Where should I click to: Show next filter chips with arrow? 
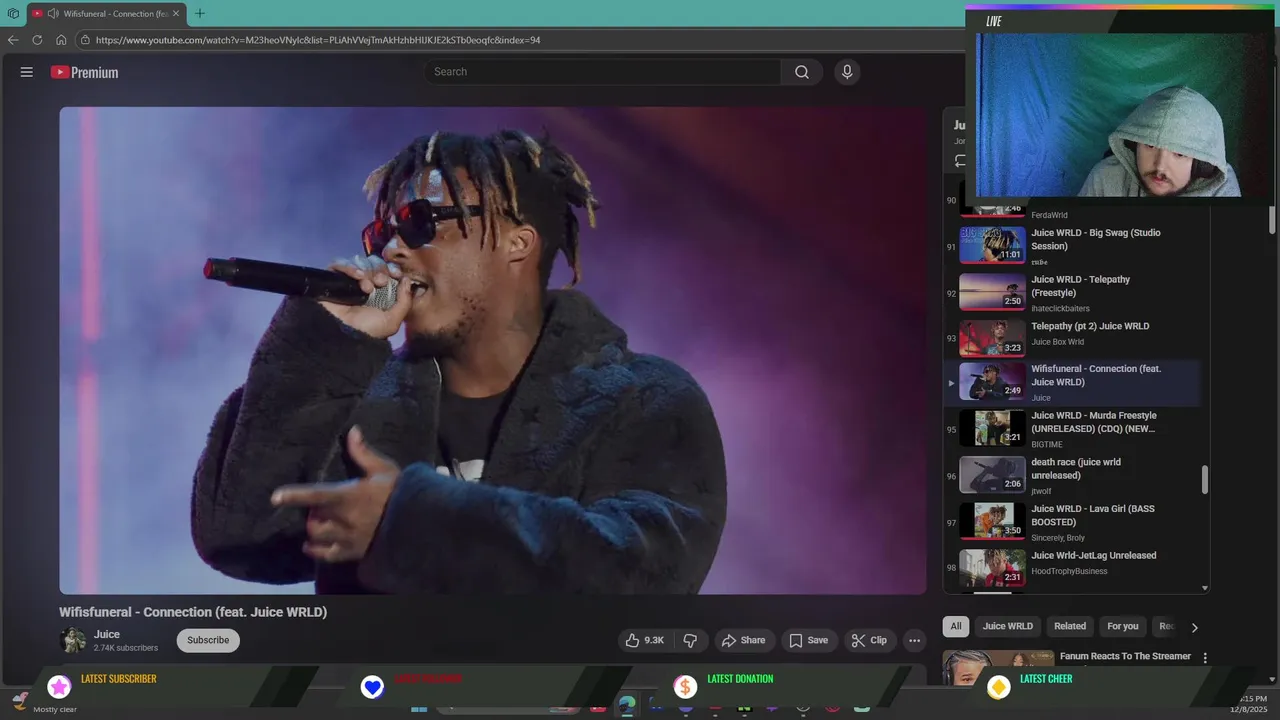point(1194,627)
